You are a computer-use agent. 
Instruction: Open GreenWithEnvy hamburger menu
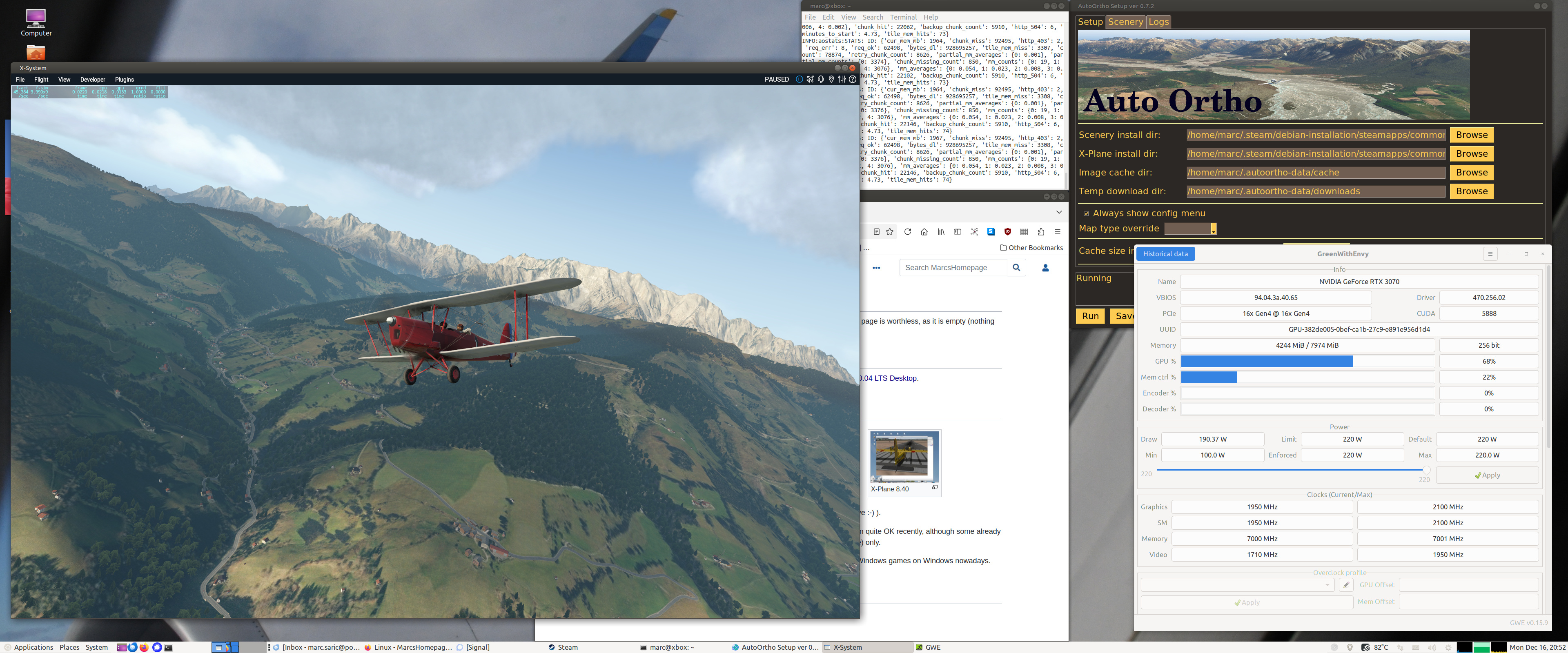1490,254
